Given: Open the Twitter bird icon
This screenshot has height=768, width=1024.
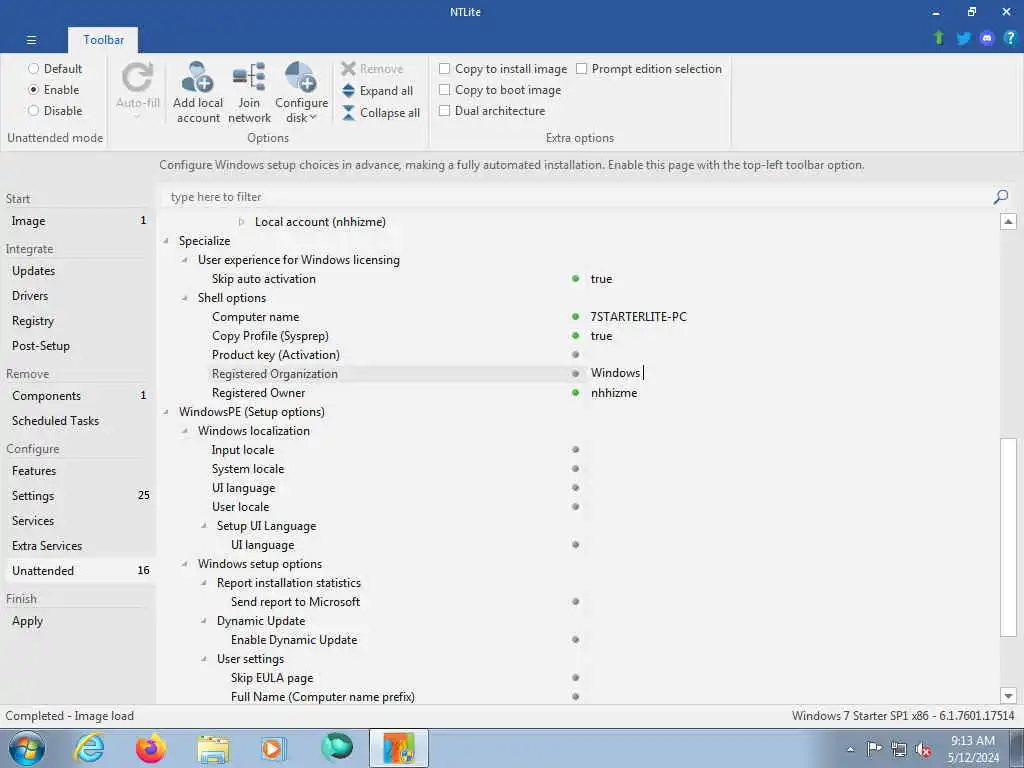Looking at the screenshot, I should 963,38.
